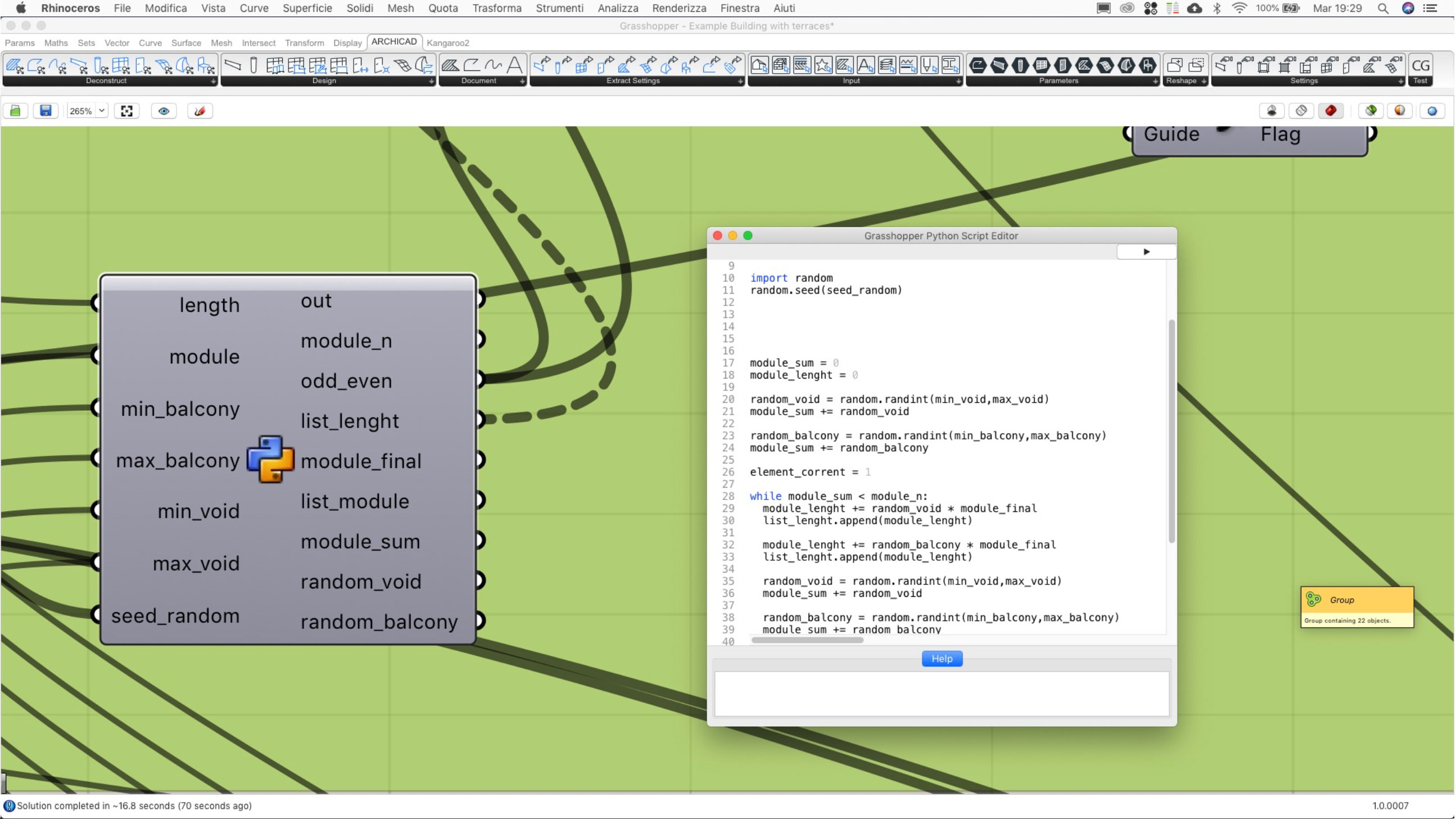This screenshot has height=819, width=1456.
Task: Click the script editor horizontal scrollbar
Action: pos(807,640)
